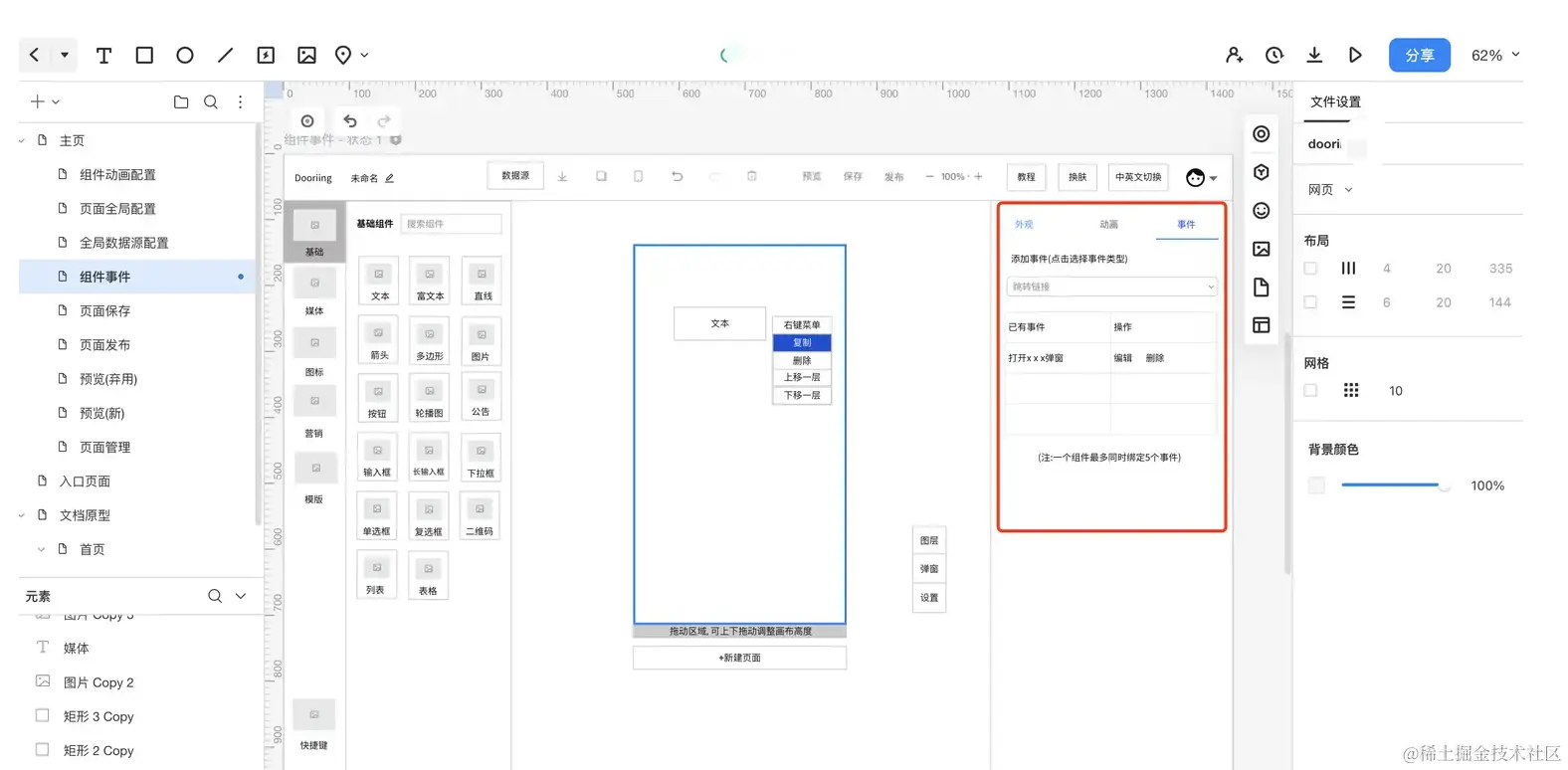Viewport: 1568px width, 770px height.
Task: Switch to the 事件 tab
Action: click(1186, 225)
